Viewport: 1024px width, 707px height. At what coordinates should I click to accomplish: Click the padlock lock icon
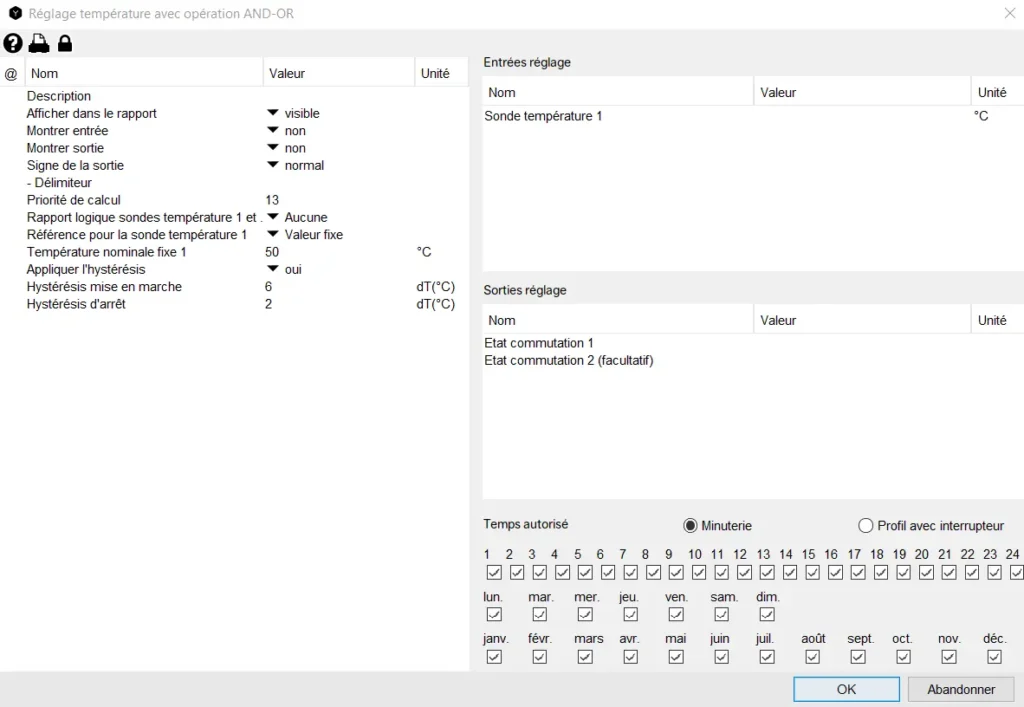[65, 43]
